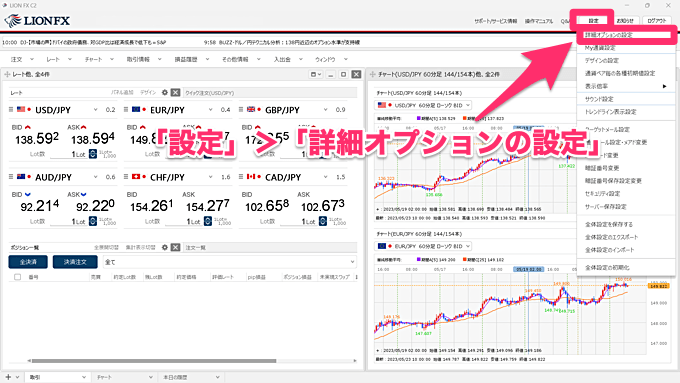
Task: Open rate panel gear settings icon
Action: [x=164, y=92]
